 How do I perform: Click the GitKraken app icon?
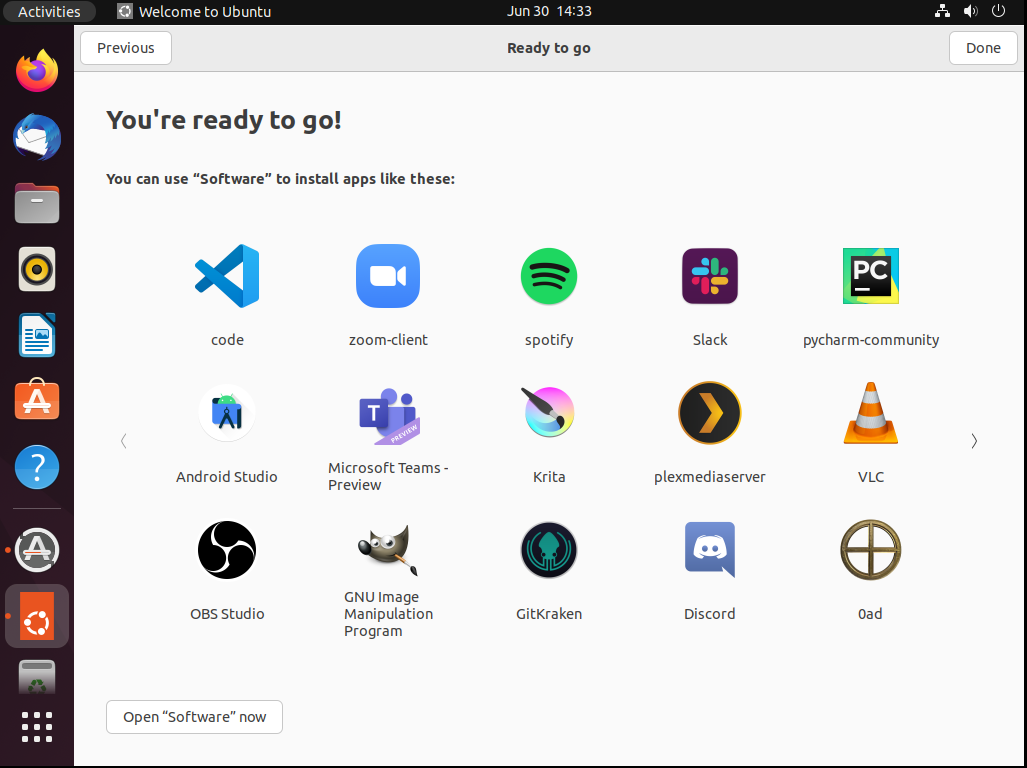pos(549,550)
